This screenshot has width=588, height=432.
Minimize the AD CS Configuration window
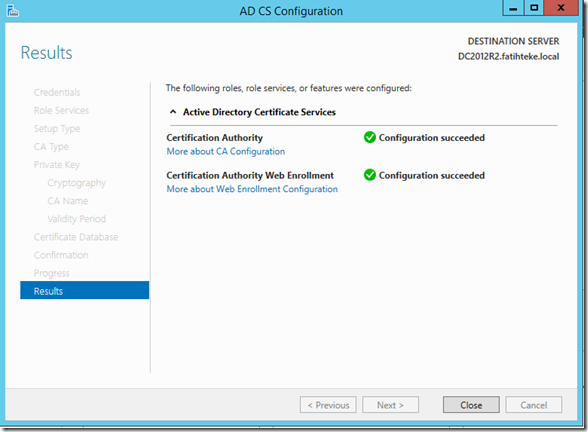[x=513, y=8]
